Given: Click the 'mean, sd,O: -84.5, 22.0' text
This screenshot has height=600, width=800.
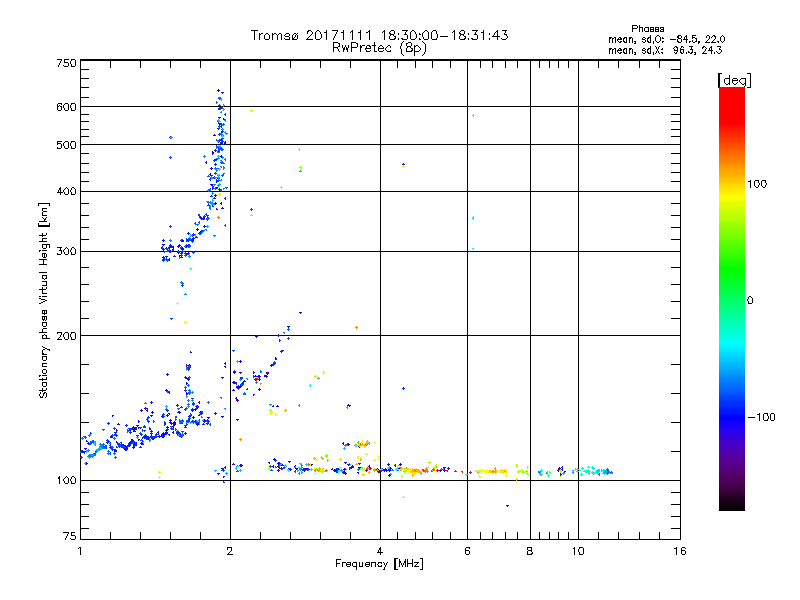Looking at the screenshot, I should click(666, 39).
